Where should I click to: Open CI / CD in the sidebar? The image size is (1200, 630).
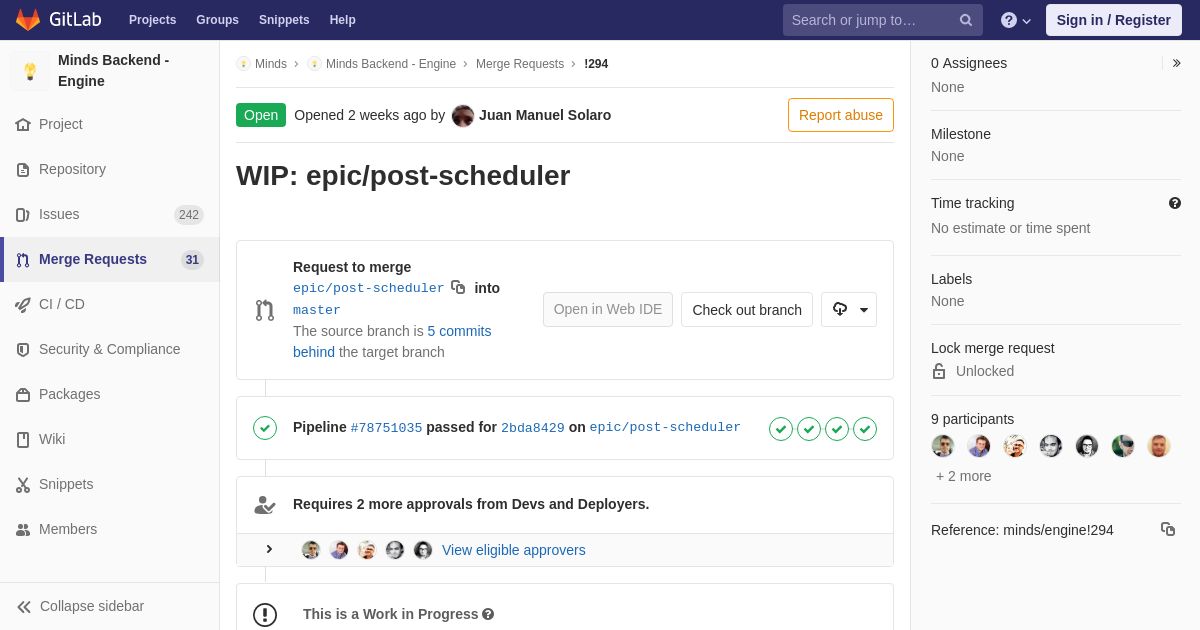tap(110, 304)
